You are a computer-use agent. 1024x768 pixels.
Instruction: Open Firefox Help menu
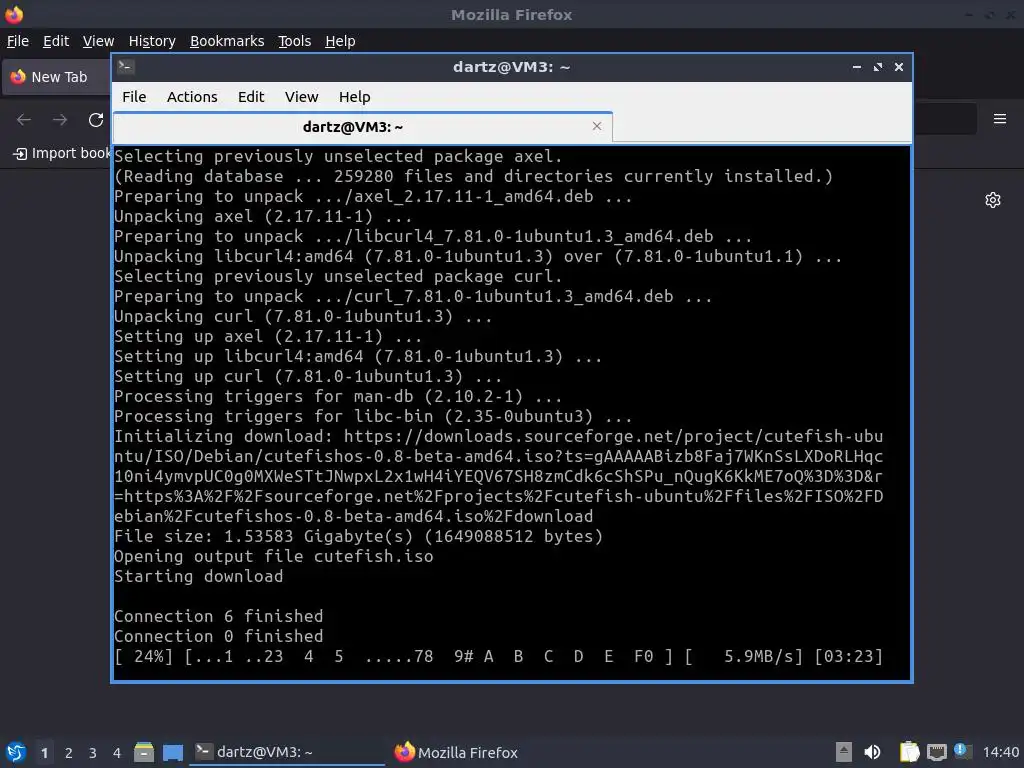340,41
